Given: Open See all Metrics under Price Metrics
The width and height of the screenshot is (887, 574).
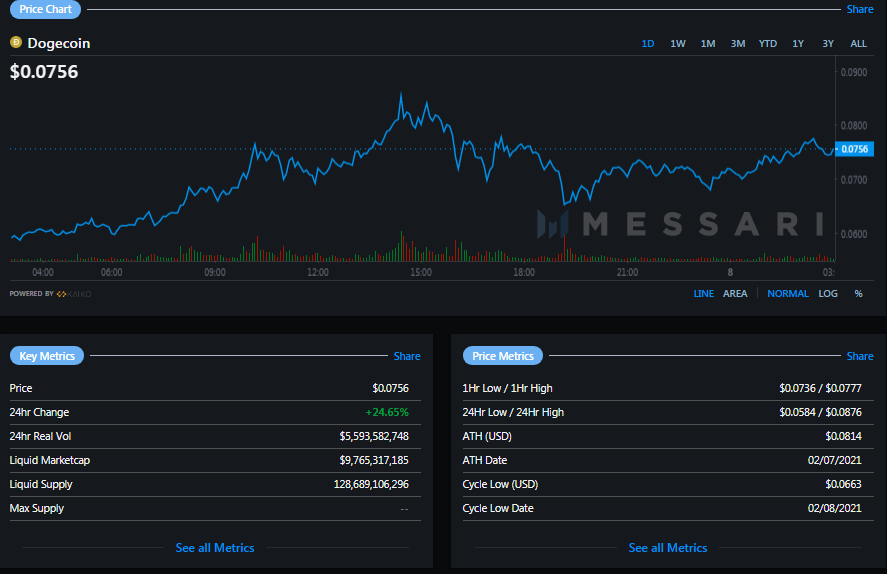Looking at the screenshot, I should tap(668, 547).
